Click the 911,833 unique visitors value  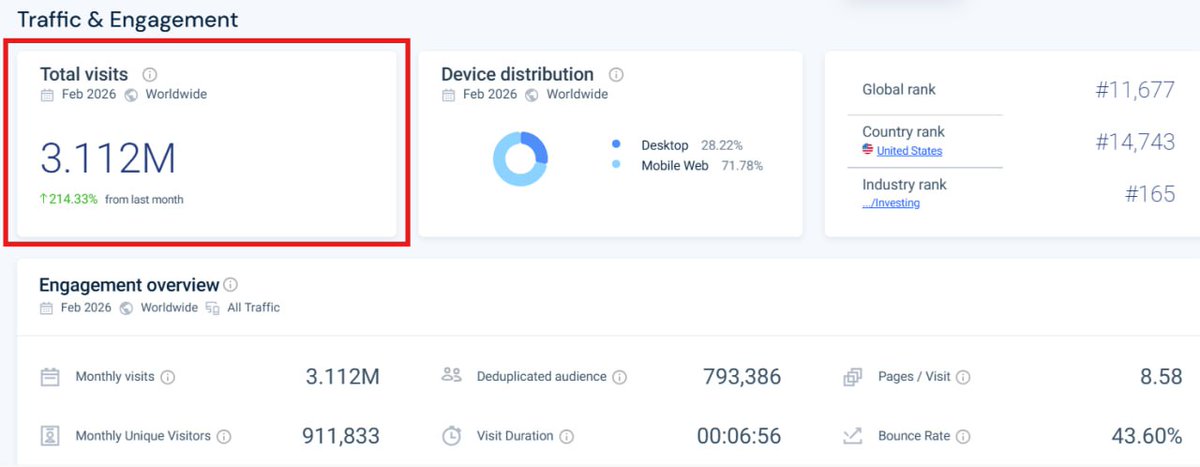[x=341, y=436]
